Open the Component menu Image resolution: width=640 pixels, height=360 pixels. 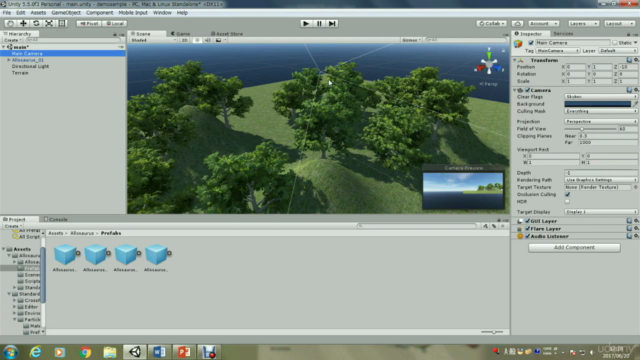tap(99, 13)
